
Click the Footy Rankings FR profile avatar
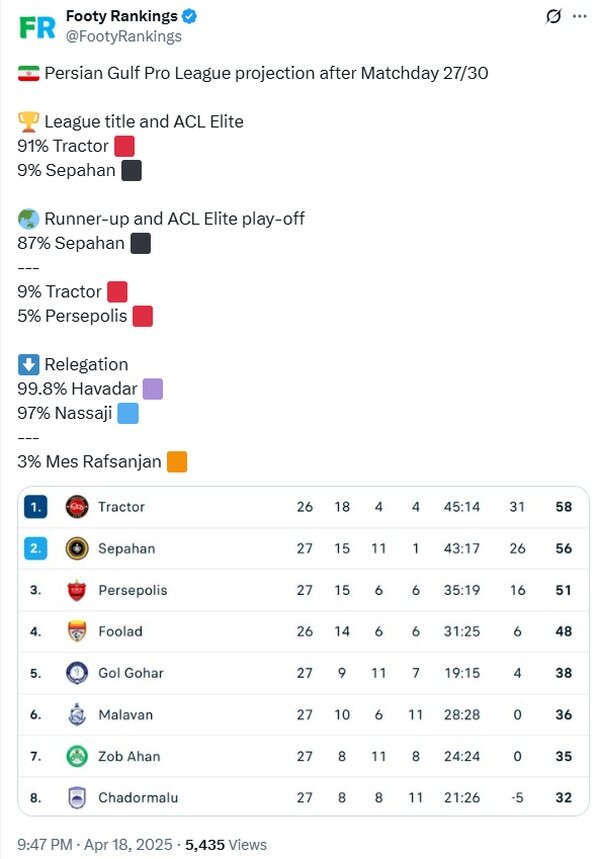(x=37, y=26)
